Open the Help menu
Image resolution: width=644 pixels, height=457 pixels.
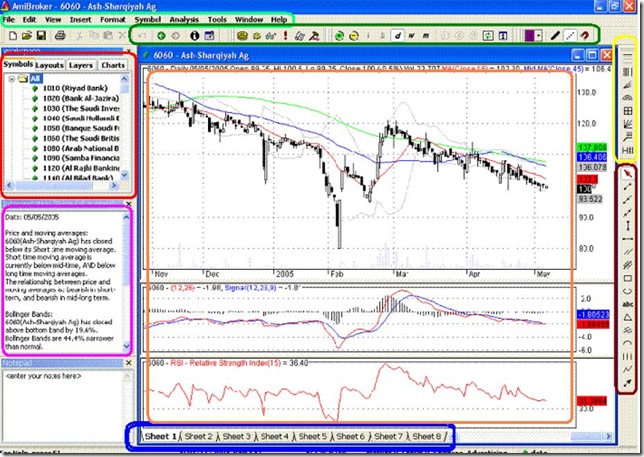coord(279,19)
